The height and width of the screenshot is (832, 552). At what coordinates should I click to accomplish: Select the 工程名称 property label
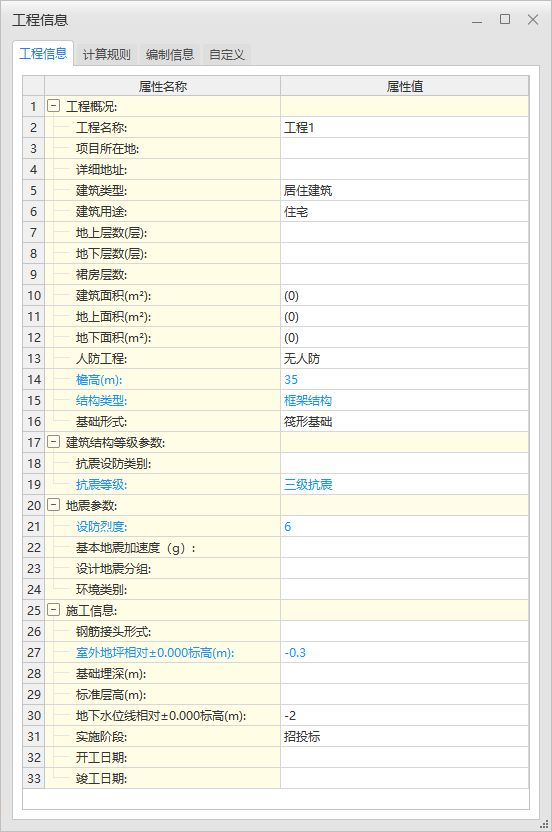click(101, 127)
